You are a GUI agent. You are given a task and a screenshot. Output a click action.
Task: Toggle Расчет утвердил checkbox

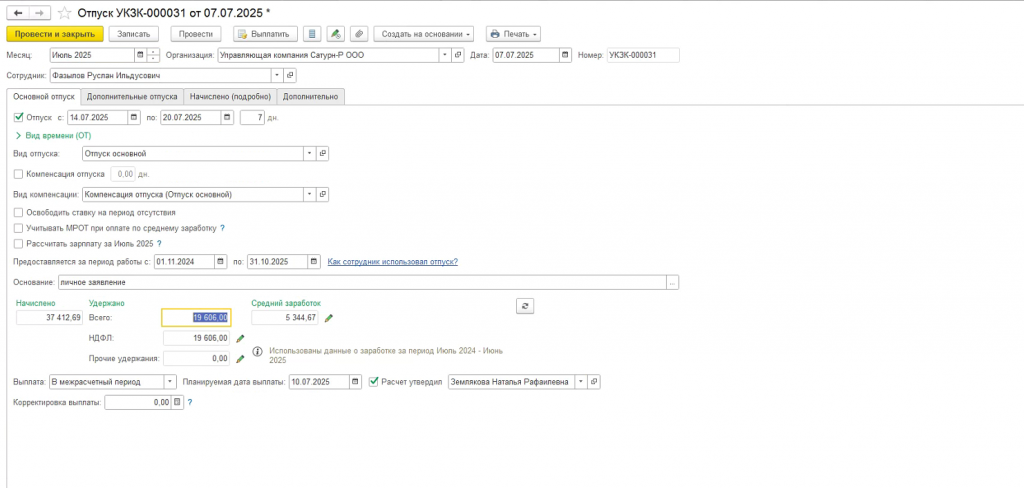374,382
